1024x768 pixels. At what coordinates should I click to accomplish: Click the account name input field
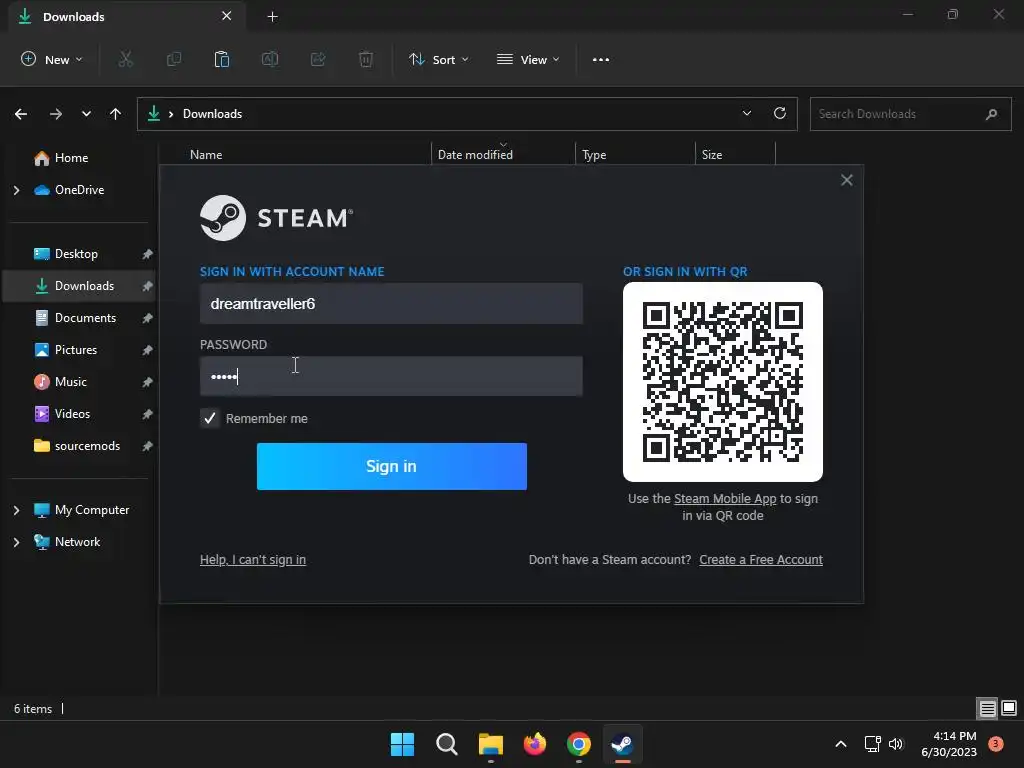click(x=391, y=304)
